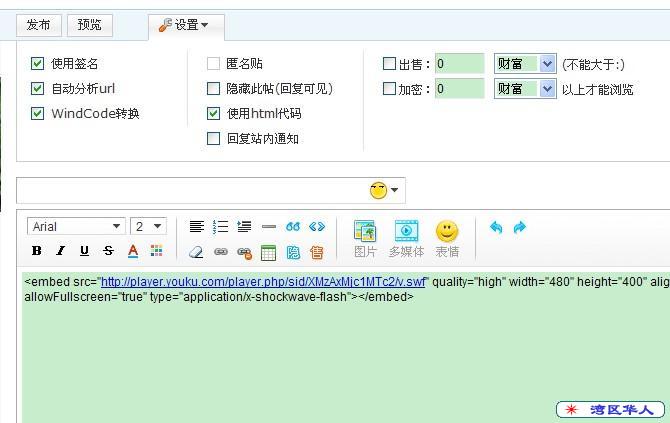
Task: Check 隐藏此帖(回复可见) checkbox
Action: 213,88
